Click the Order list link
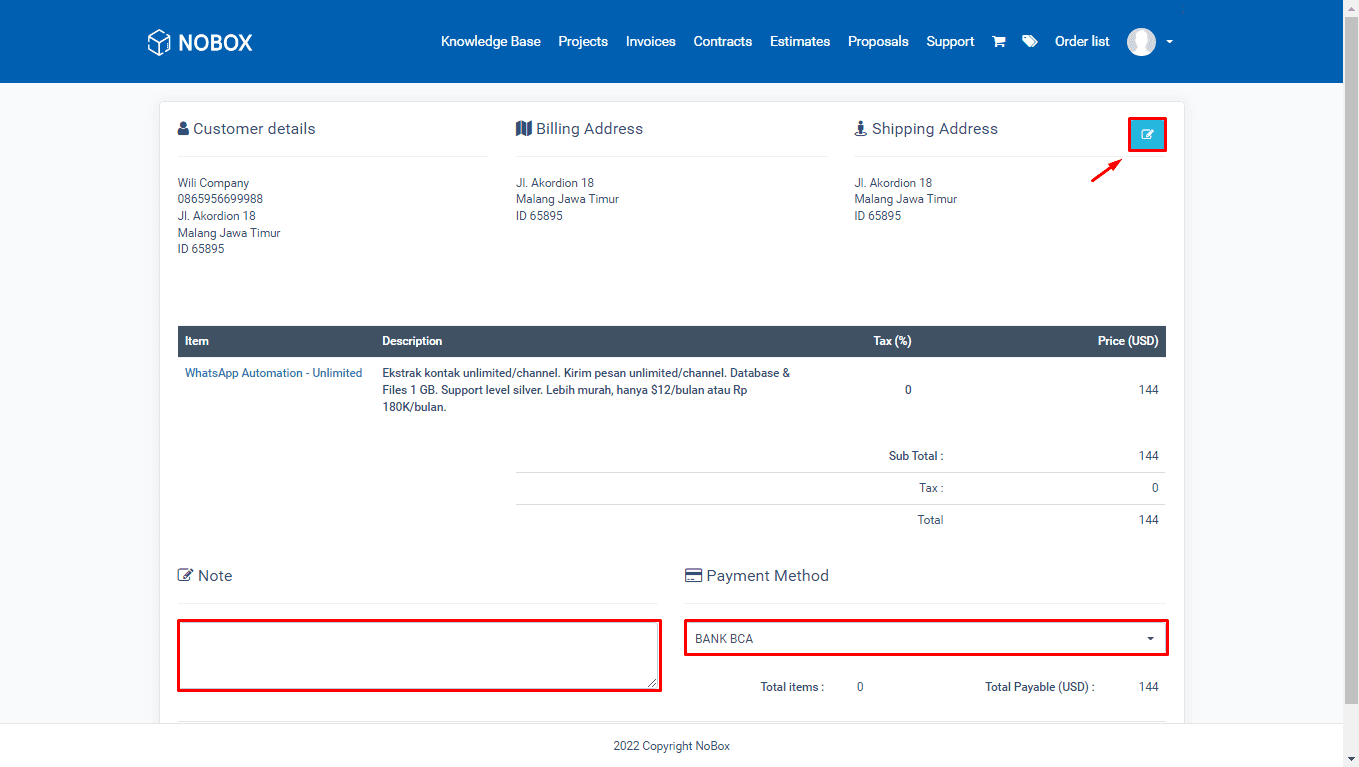Image resolution: width=1359 pixels, height=767 pixels. pos(1081,41)
